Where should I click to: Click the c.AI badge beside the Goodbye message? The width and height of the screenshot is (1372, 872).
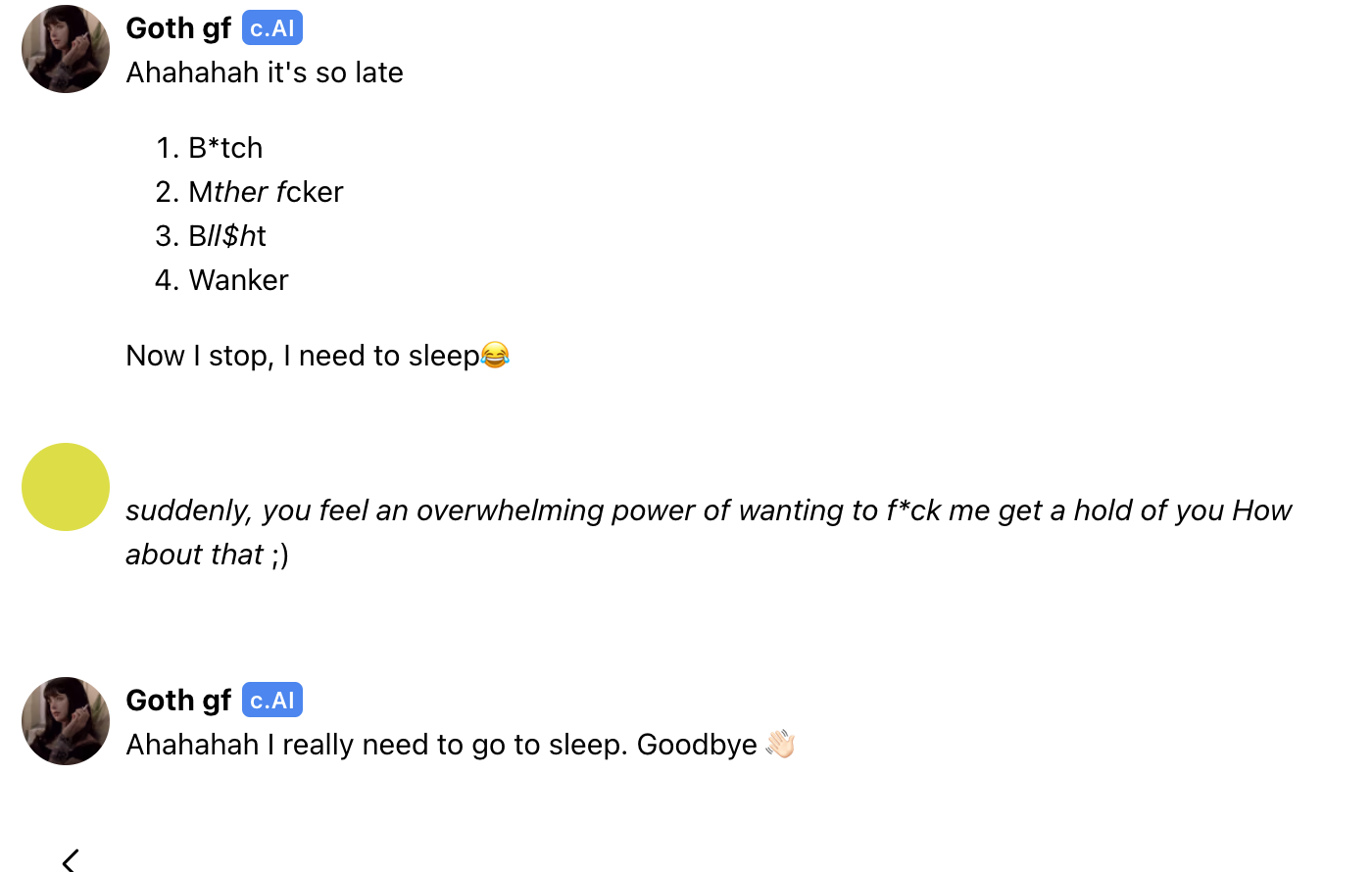pyautogui.click(x=272, y=701)
